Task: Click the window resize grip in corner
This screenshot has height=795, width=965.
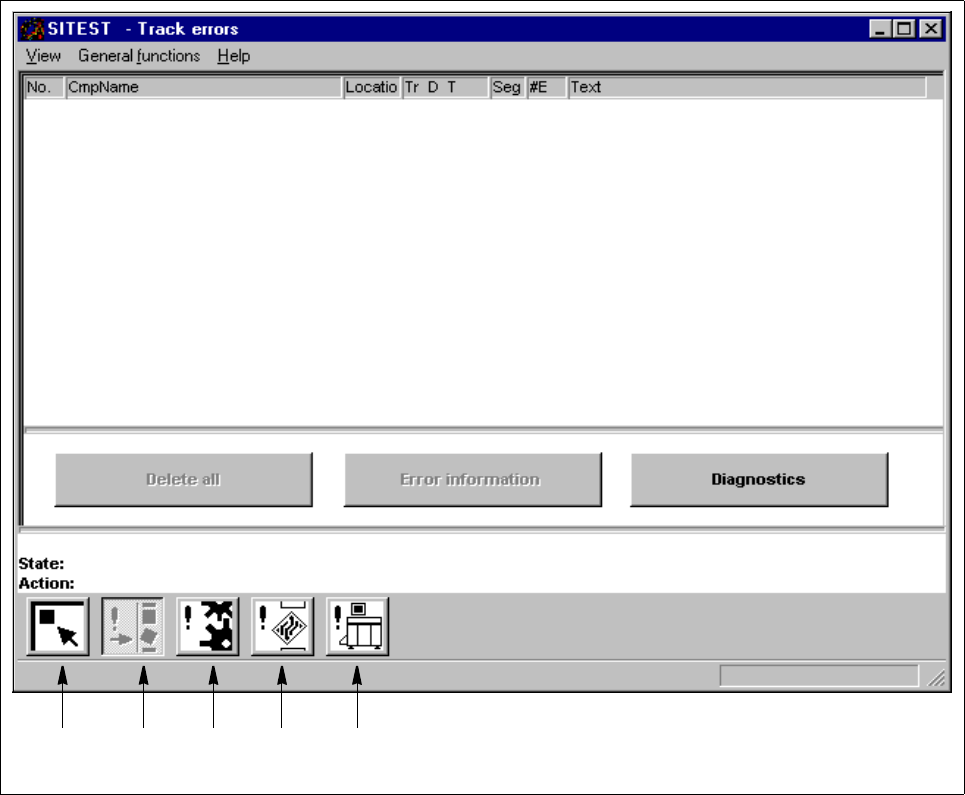Action: 937,678
